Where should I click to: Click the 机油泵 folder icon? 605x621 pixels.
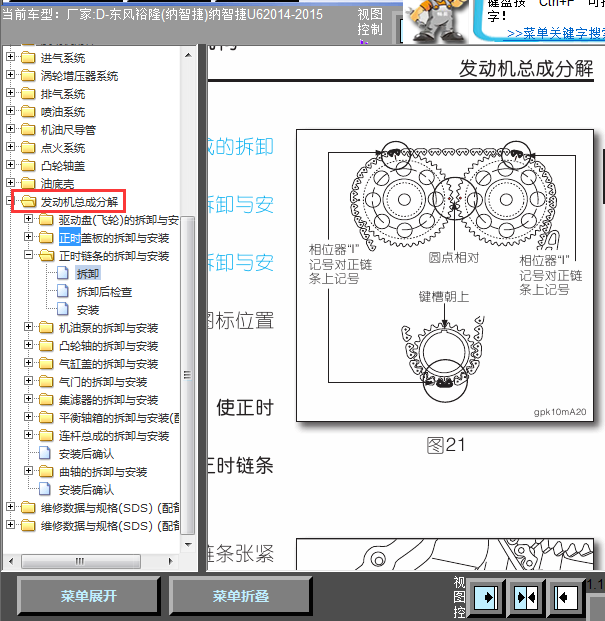point(46,328)
